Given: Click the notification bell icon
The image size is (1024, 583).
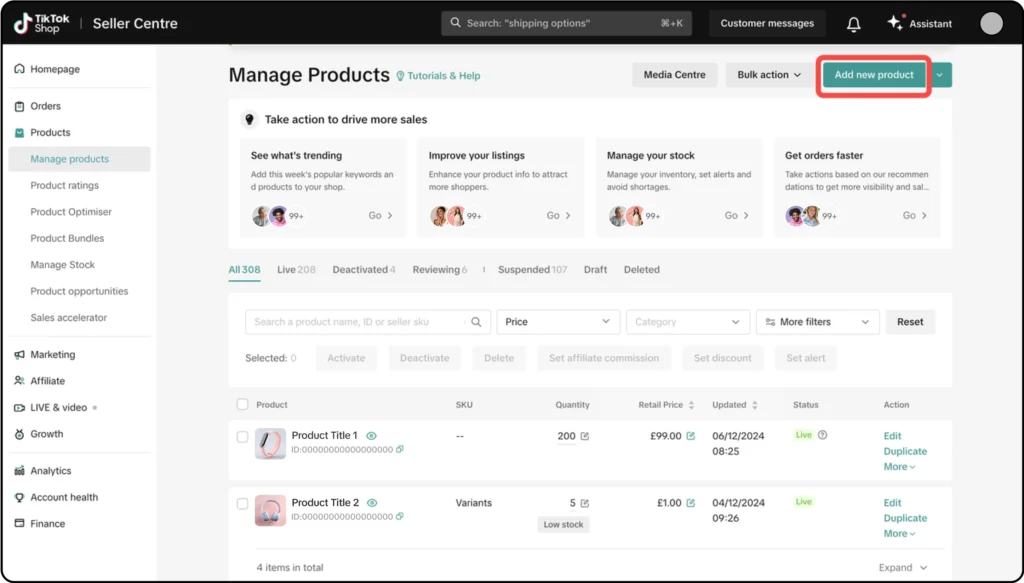Looking at the screenshot, I should point(853,24).
